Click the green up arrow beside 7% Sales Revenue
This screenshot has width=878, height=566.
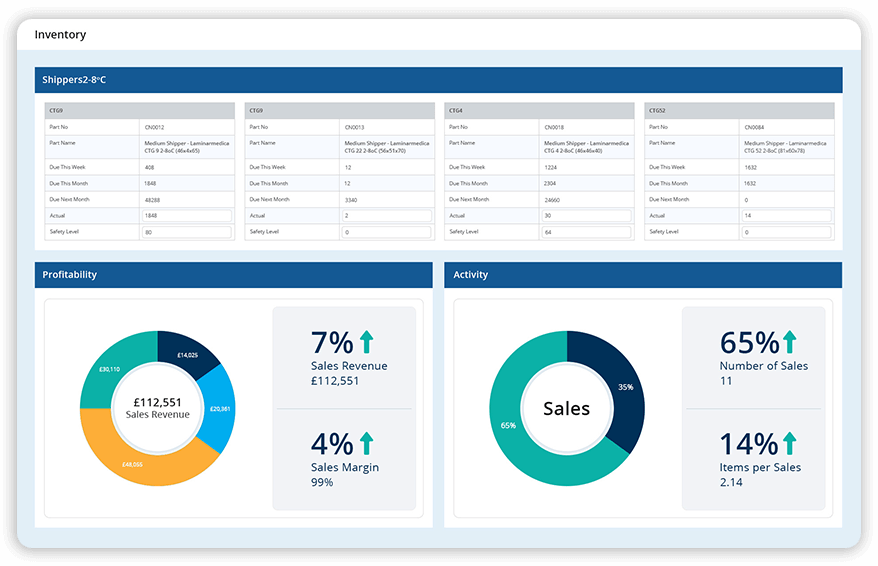(367, 342)
